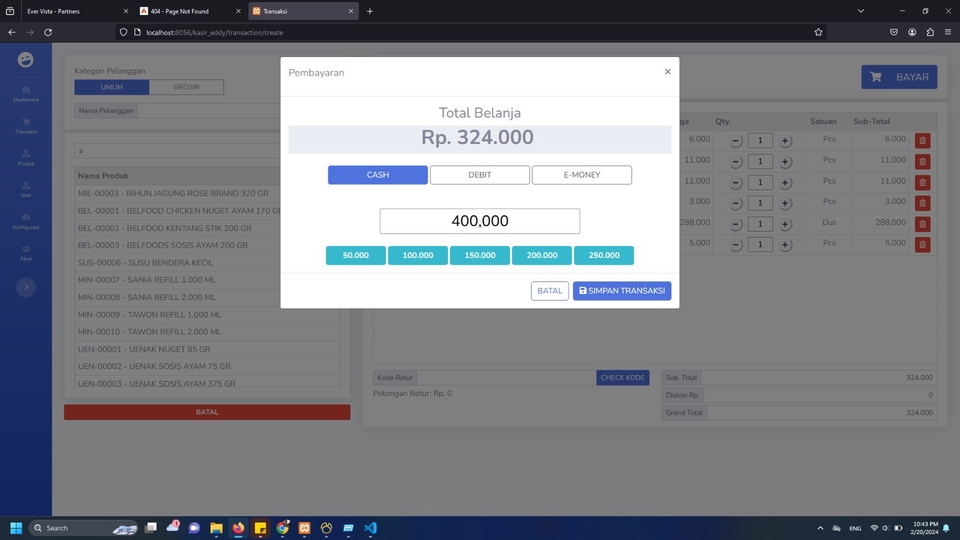Go back in browser history
The image size is (960, 540).
tap(12, 32)
